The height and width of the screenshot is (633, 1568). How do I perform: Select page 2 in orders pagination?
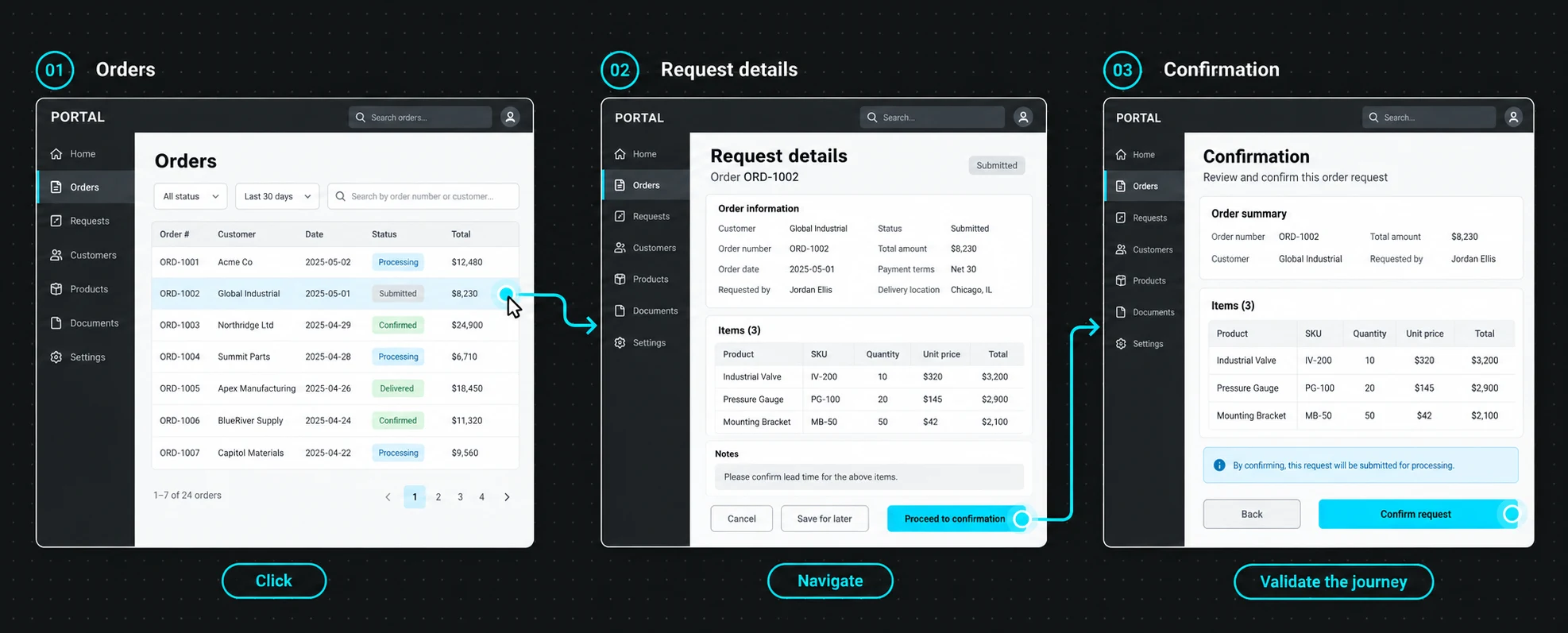point(438,497)
